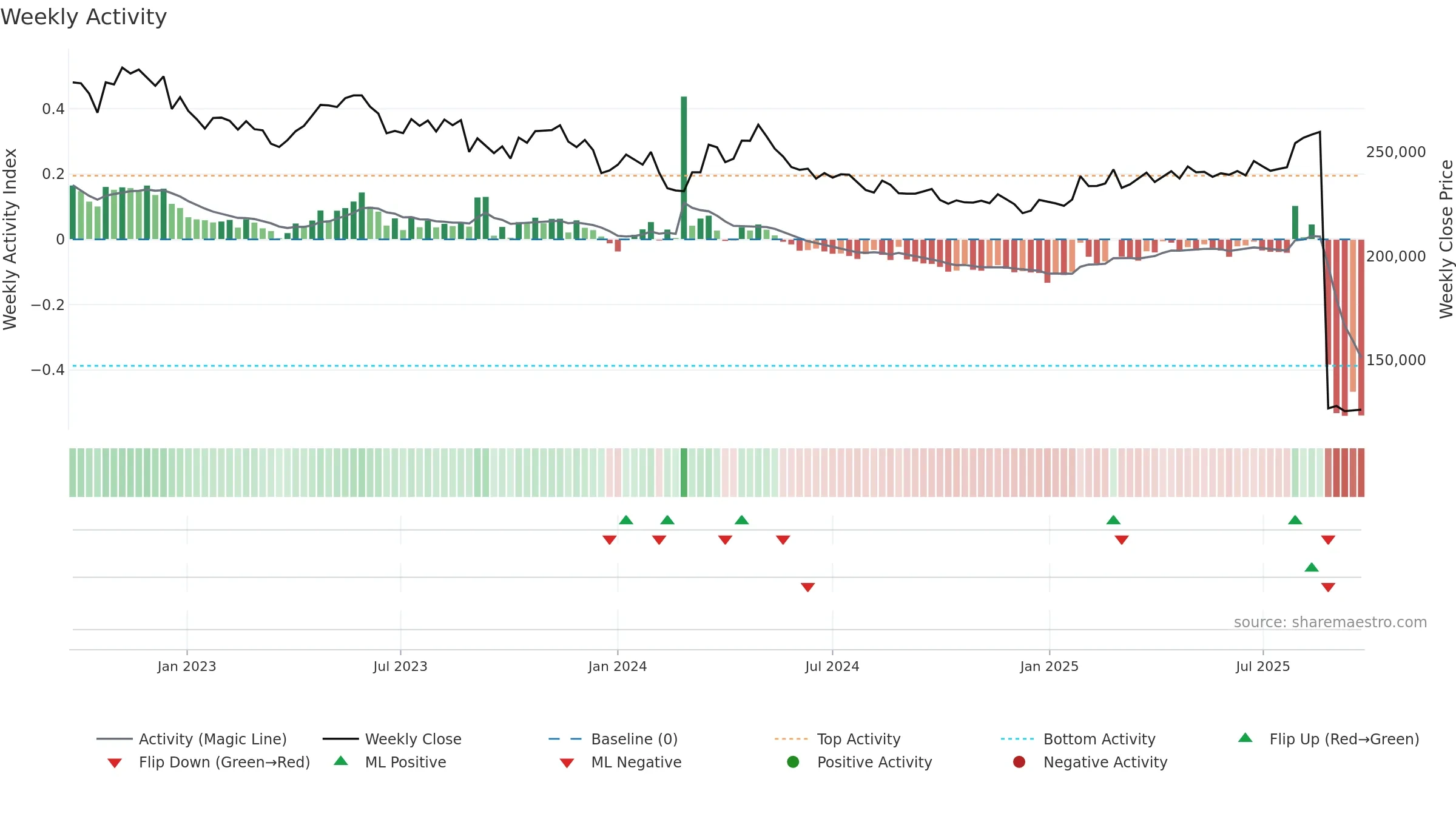The width and height of the screenshot is (1456, 819).
Task: Click the 0.4 activity index axis label
Action: tap(53, 109)
